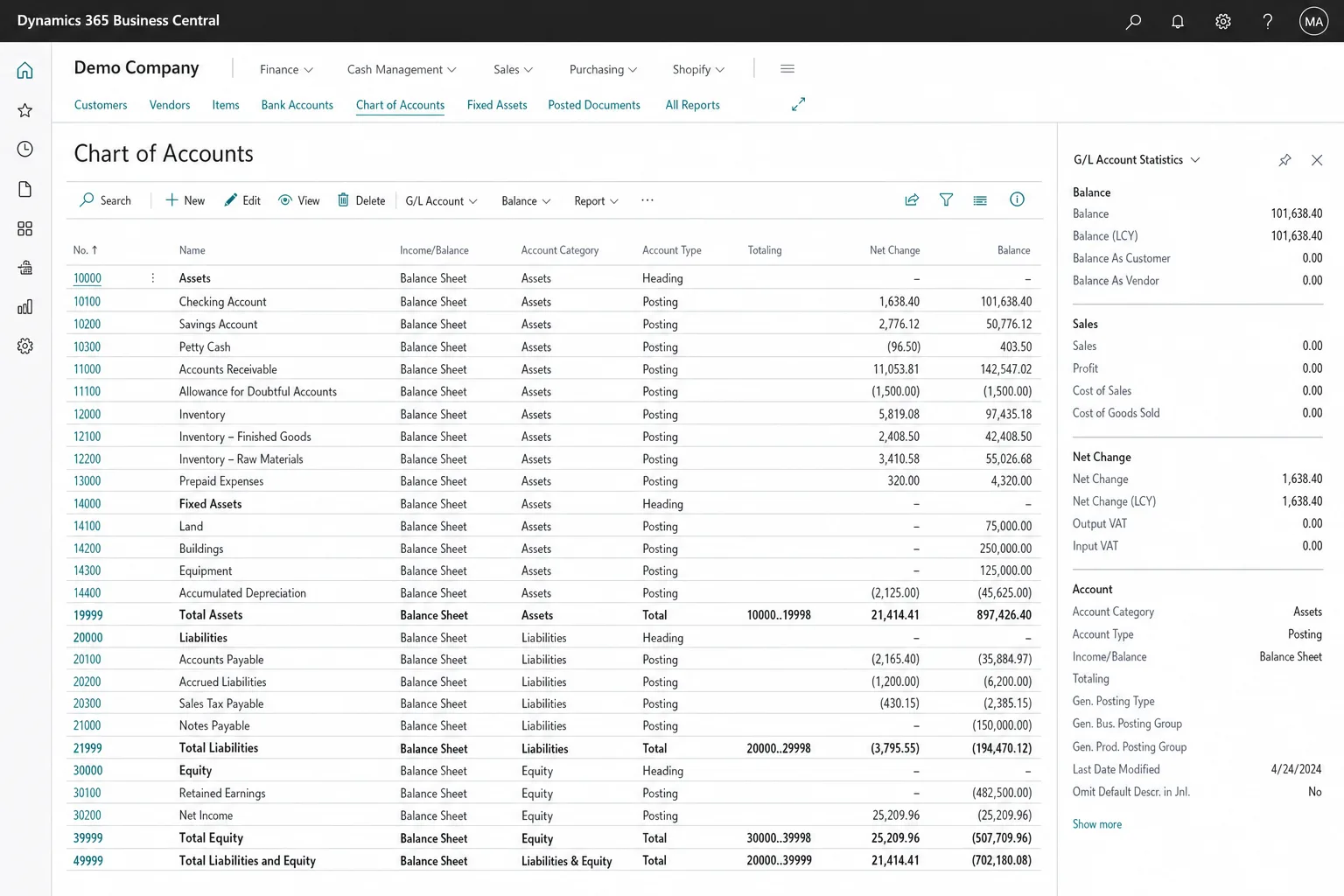This screenshot has width=1344, height=896.
Task: Open the MA user account avatar
Action: point(1313,21)
